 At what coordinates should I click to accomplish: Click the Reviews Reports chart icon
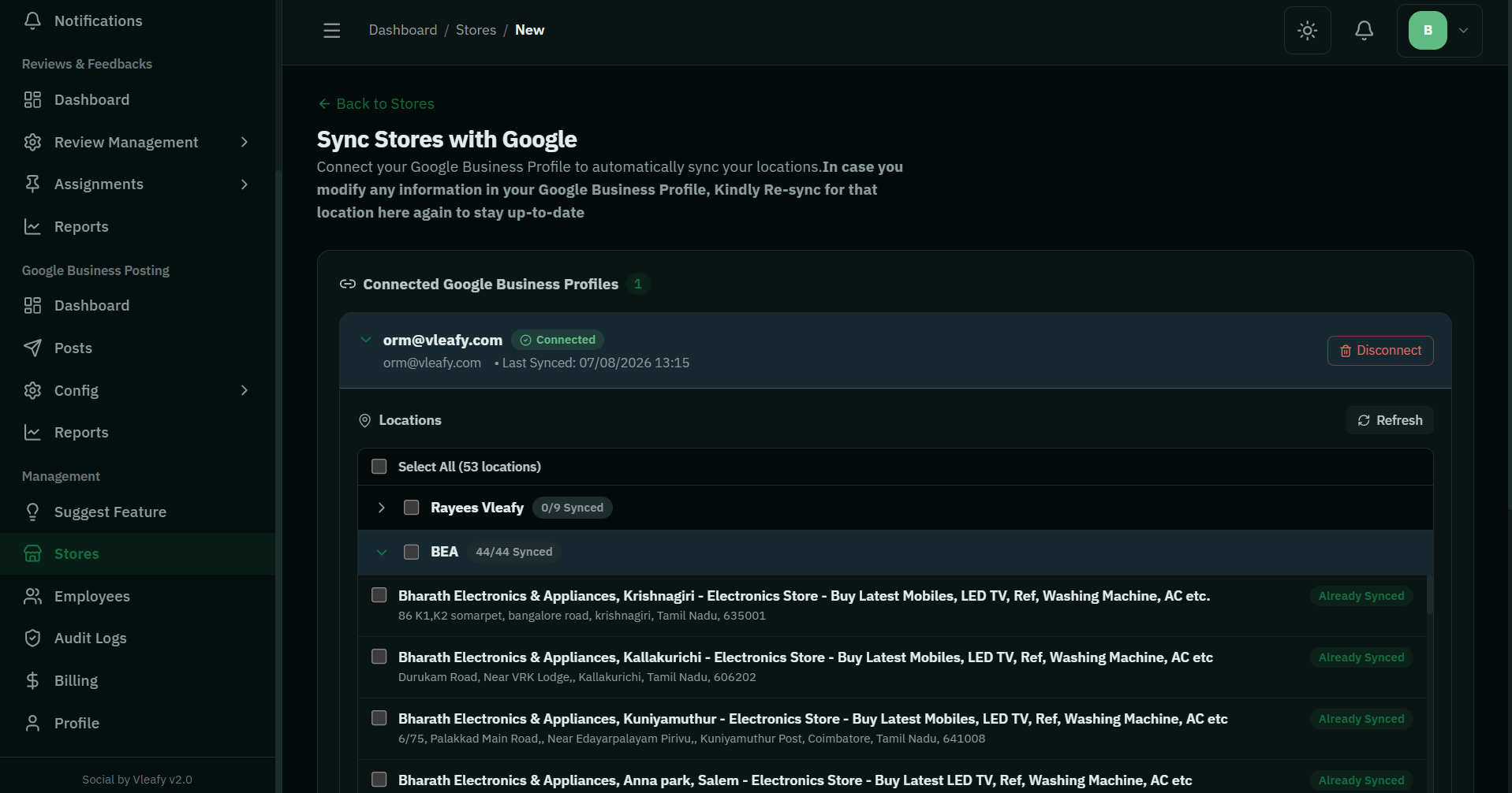point(32,226)
